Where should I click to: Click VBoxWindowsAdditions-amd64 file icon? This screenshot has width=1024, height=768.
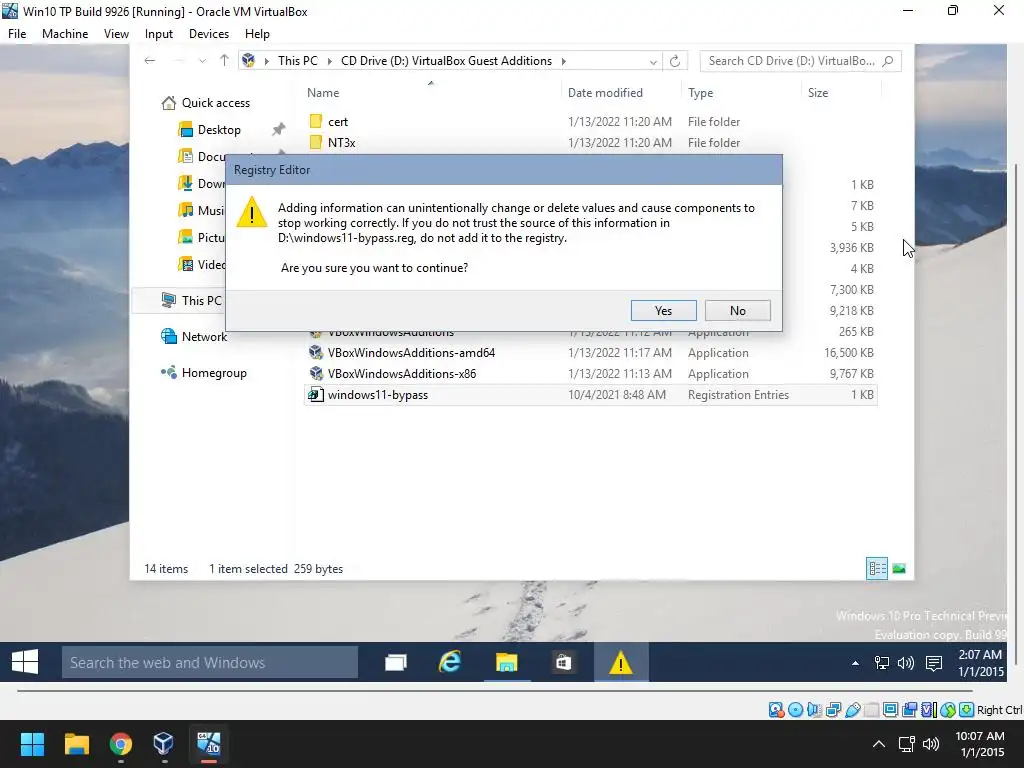click(316, 353)
